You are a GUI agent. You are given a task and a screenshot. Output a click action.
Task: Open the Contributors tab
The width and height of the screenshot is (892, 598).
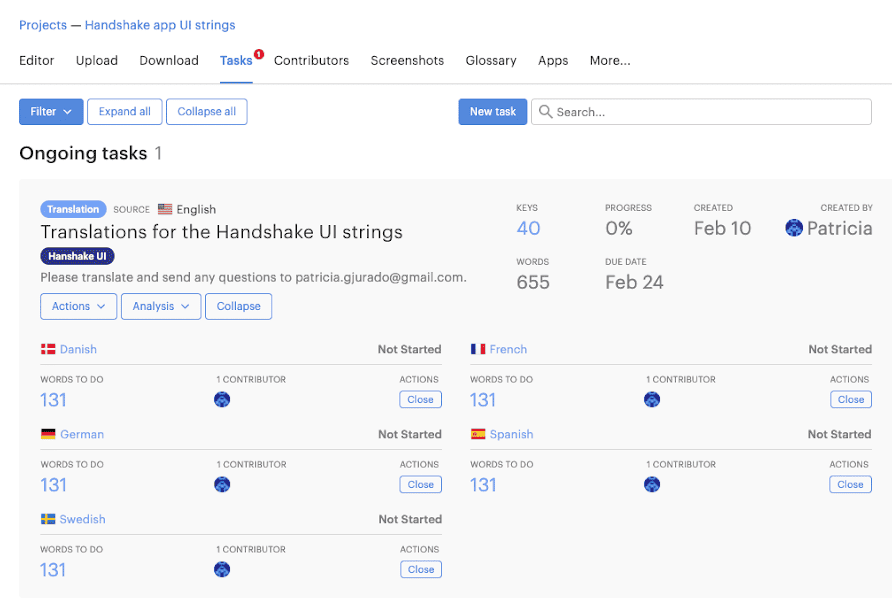coord(311,60)
